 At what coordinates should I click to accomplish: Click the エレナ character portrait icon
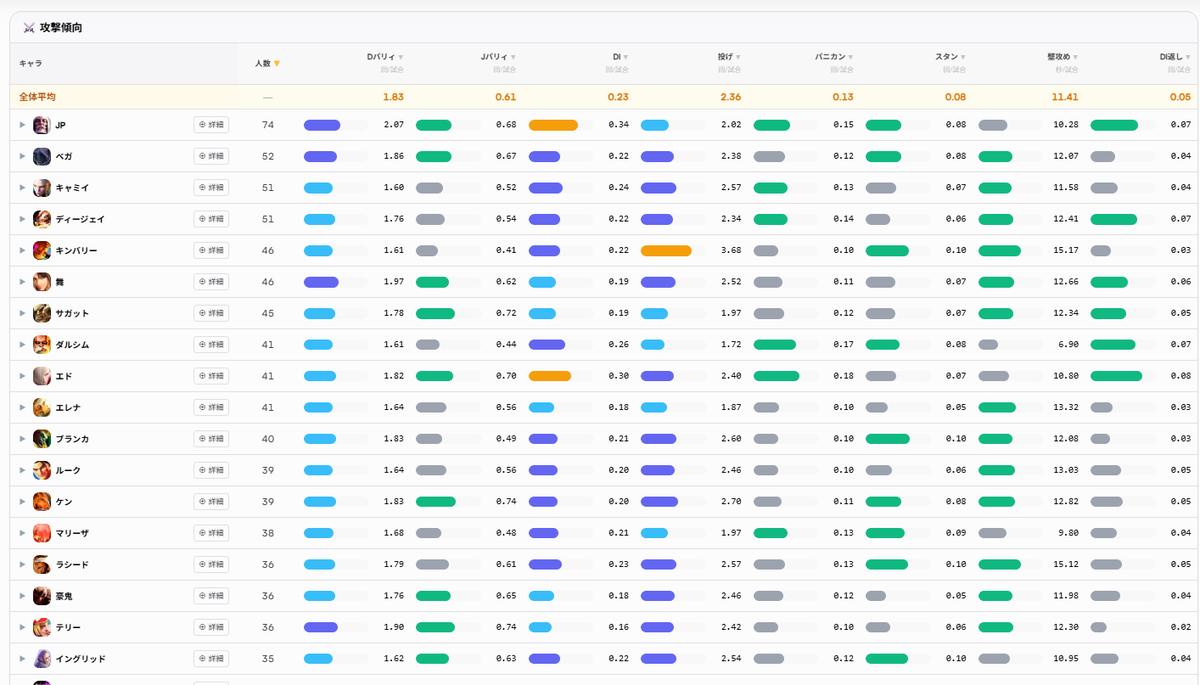(41, 408)
